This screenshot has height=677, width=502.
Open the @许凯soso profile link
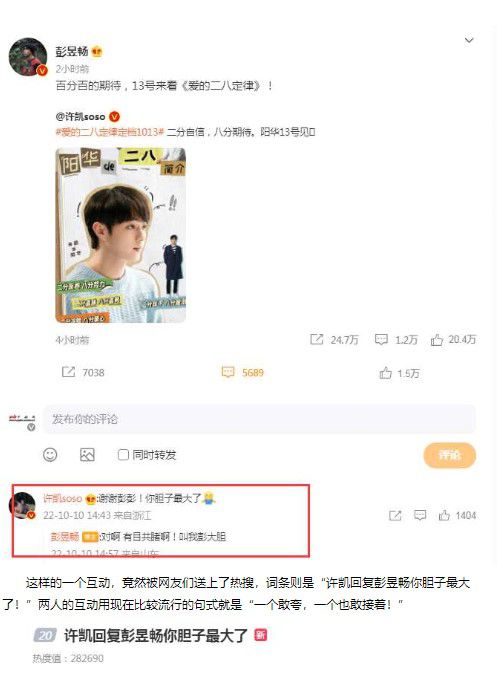coord(80,117)
